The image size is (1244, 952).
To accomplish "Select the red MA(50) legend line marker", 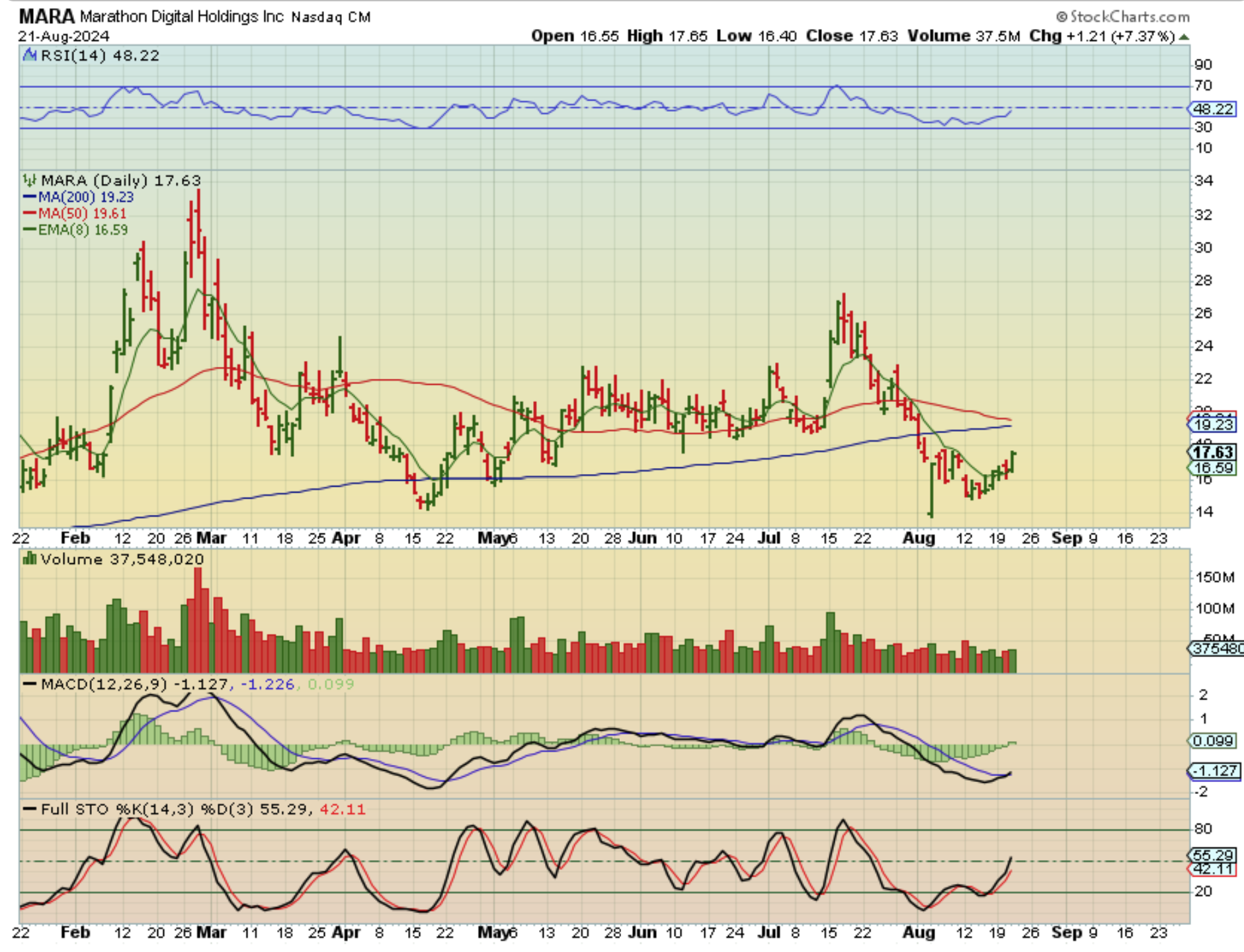I will click(30, 214).
